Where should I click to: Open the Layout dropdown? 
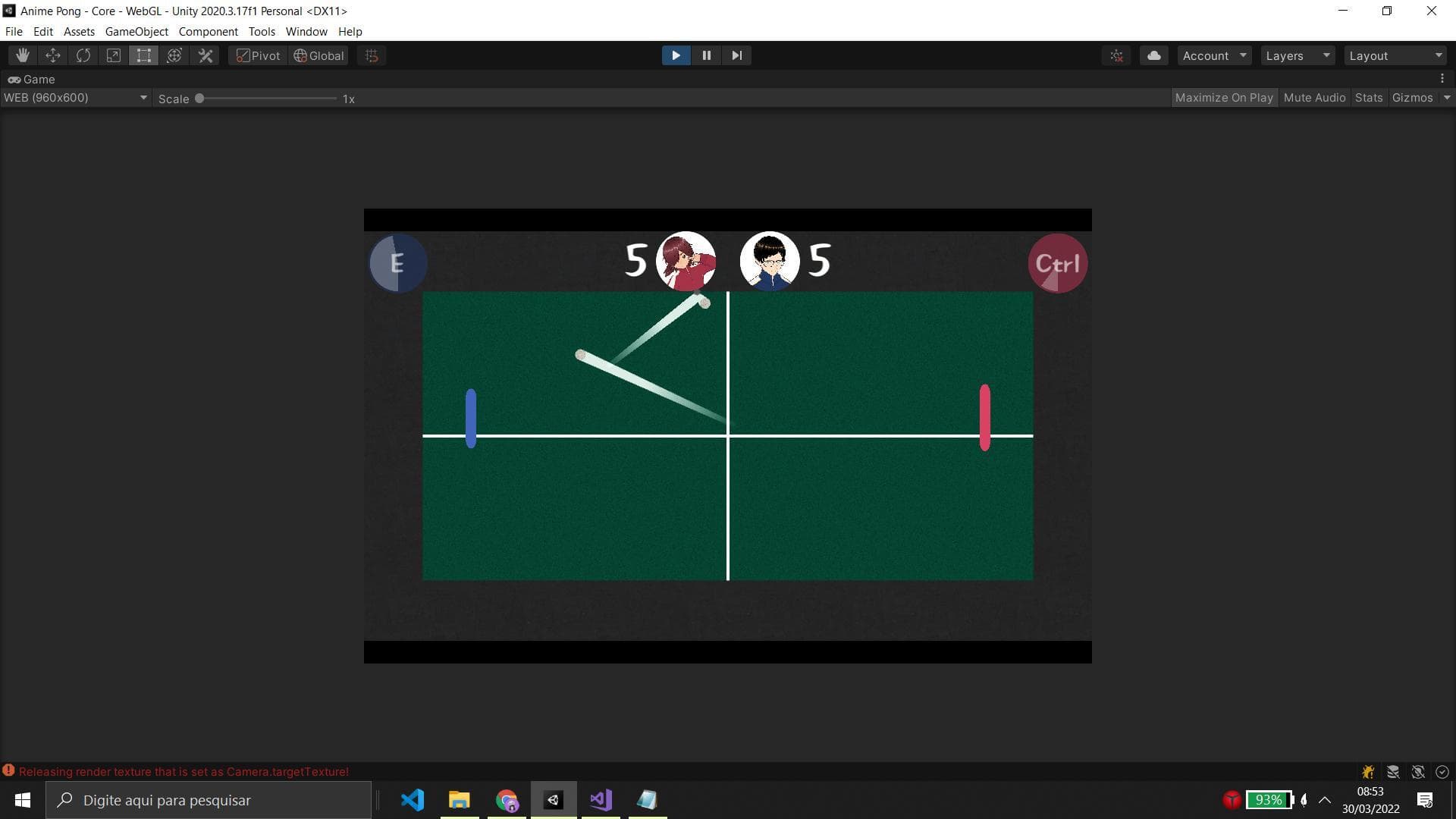(1395, 55)
